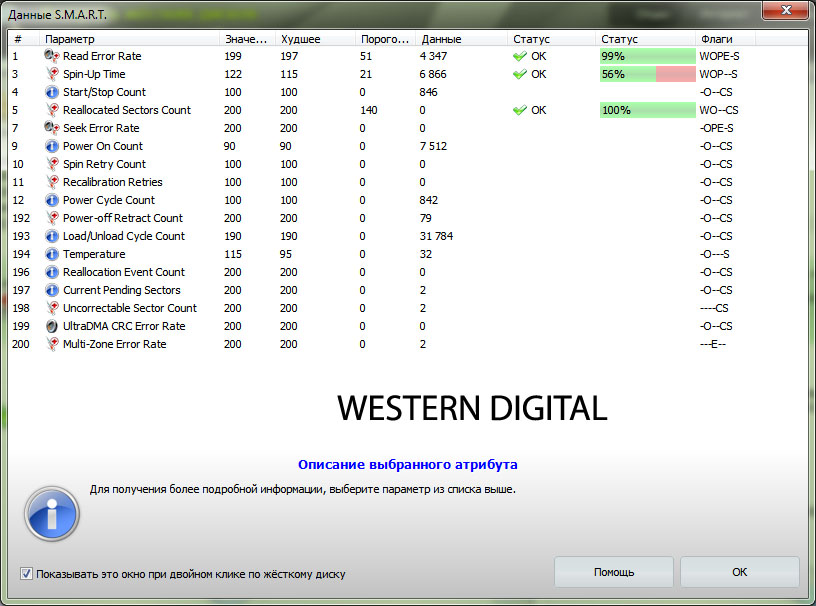
Task: Click the Power On Count info icon
Action: pyautogui.click(x=52, y=146)
